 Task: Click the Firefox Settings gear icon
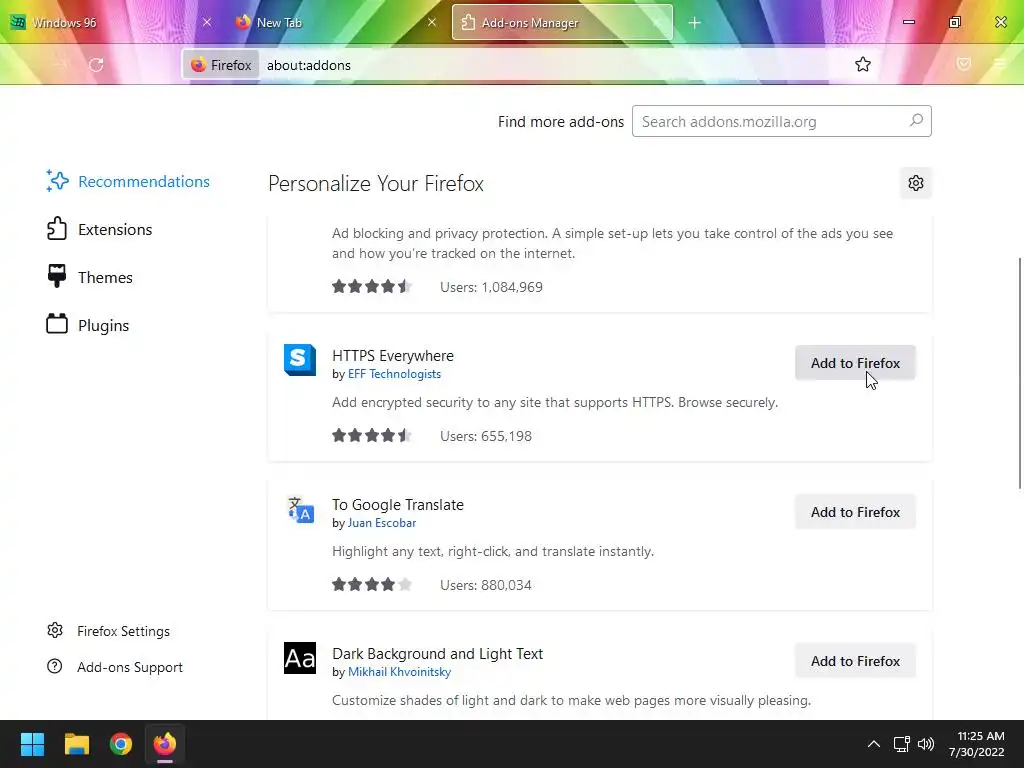[55, 630]
